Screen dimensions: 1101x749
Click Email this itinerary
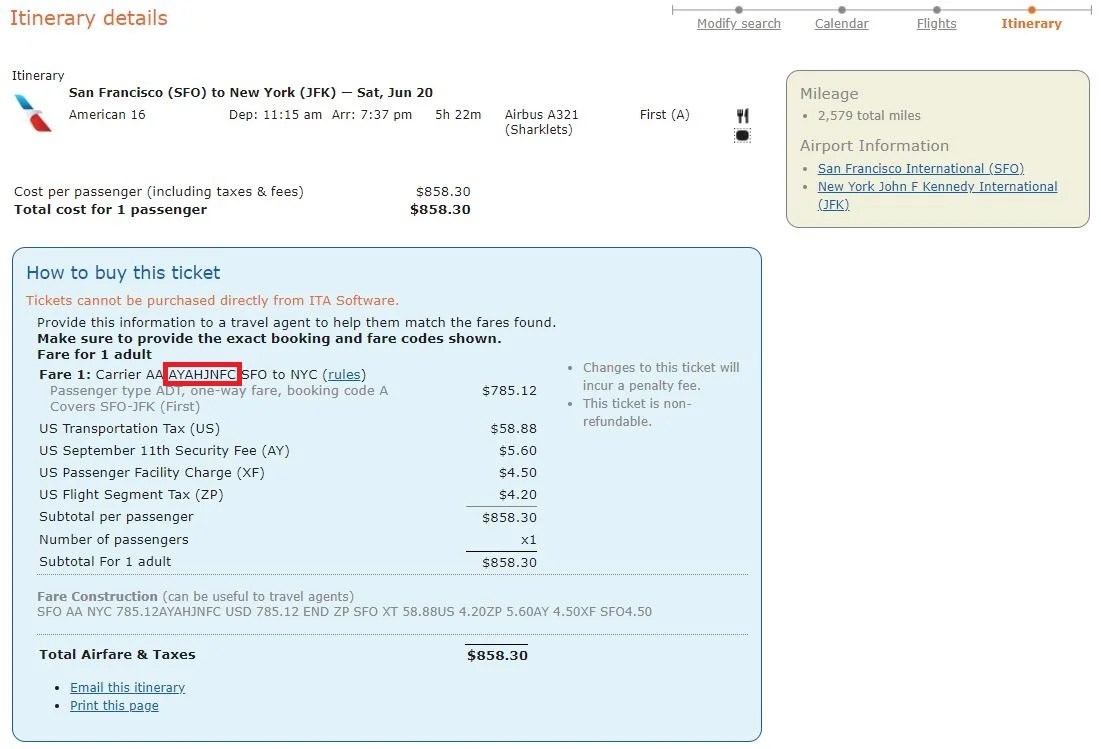[127, 687]
